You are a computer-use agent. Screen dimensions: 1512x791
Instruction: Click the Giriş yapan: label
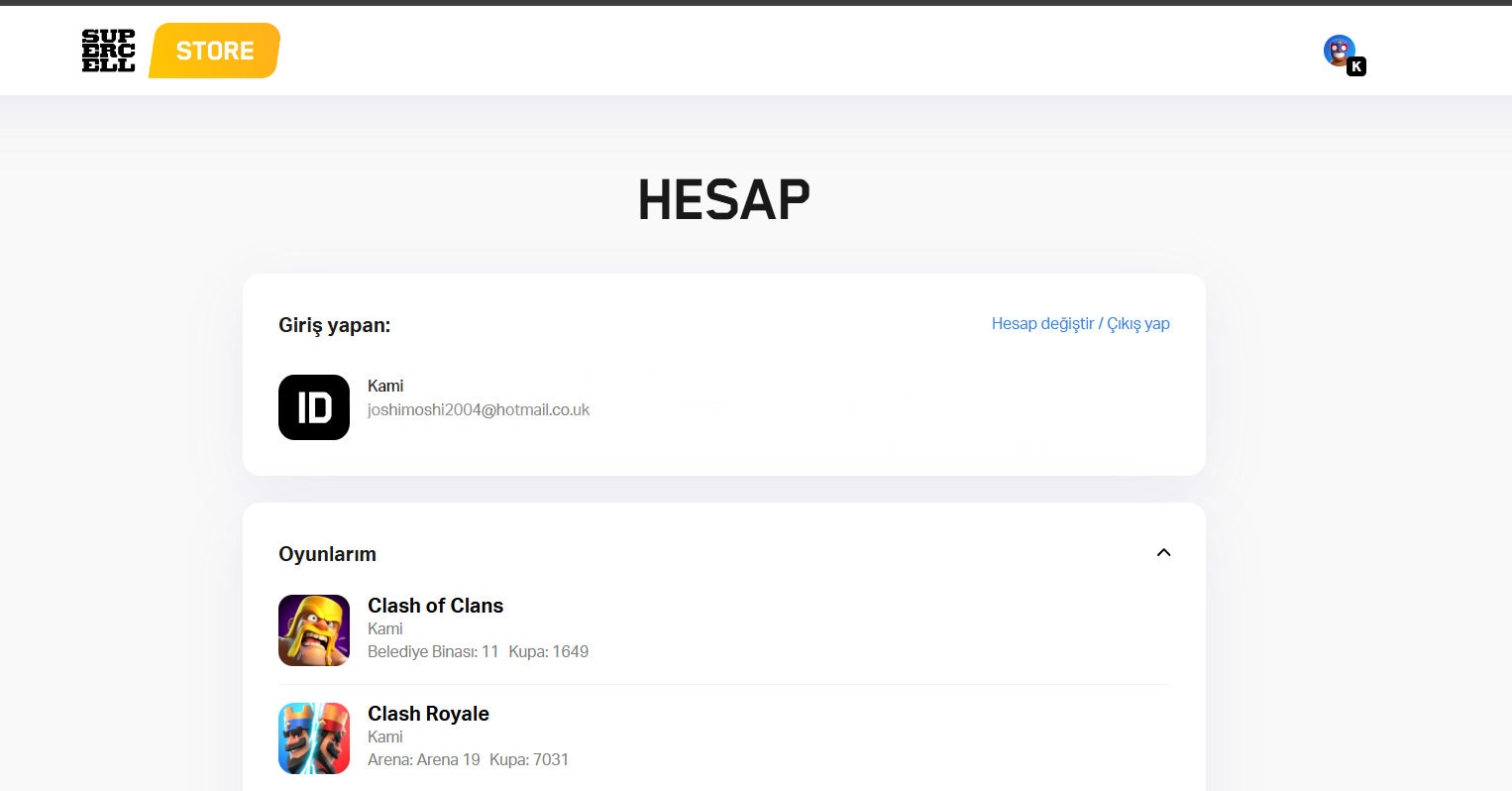click(x=334, y=325)
